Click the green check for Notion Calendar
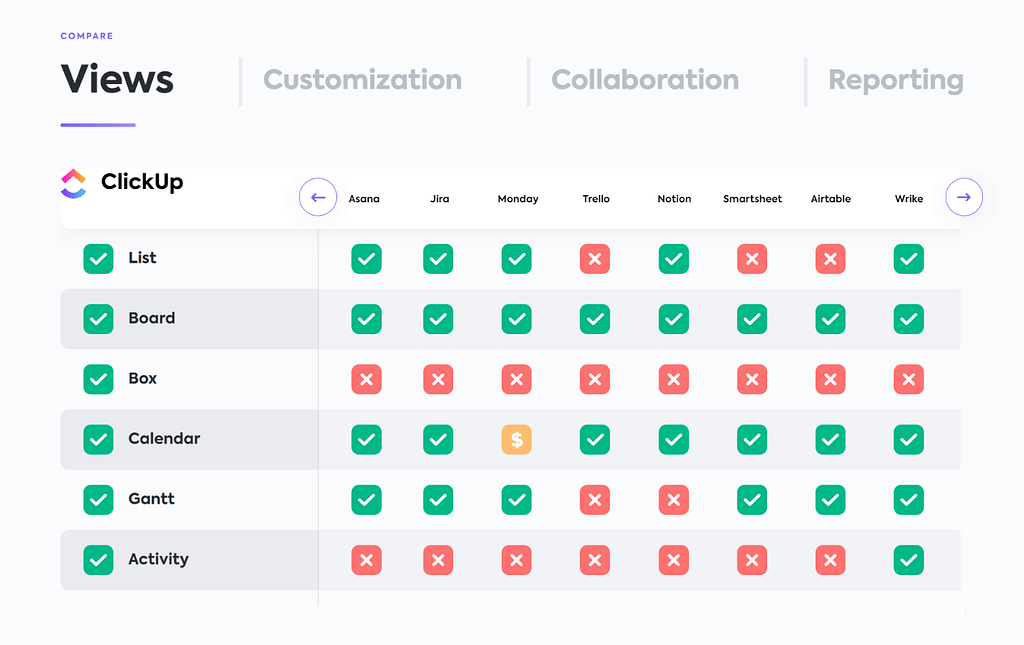Viewport: 1024px width, 645px height. (x=674, y=439)
